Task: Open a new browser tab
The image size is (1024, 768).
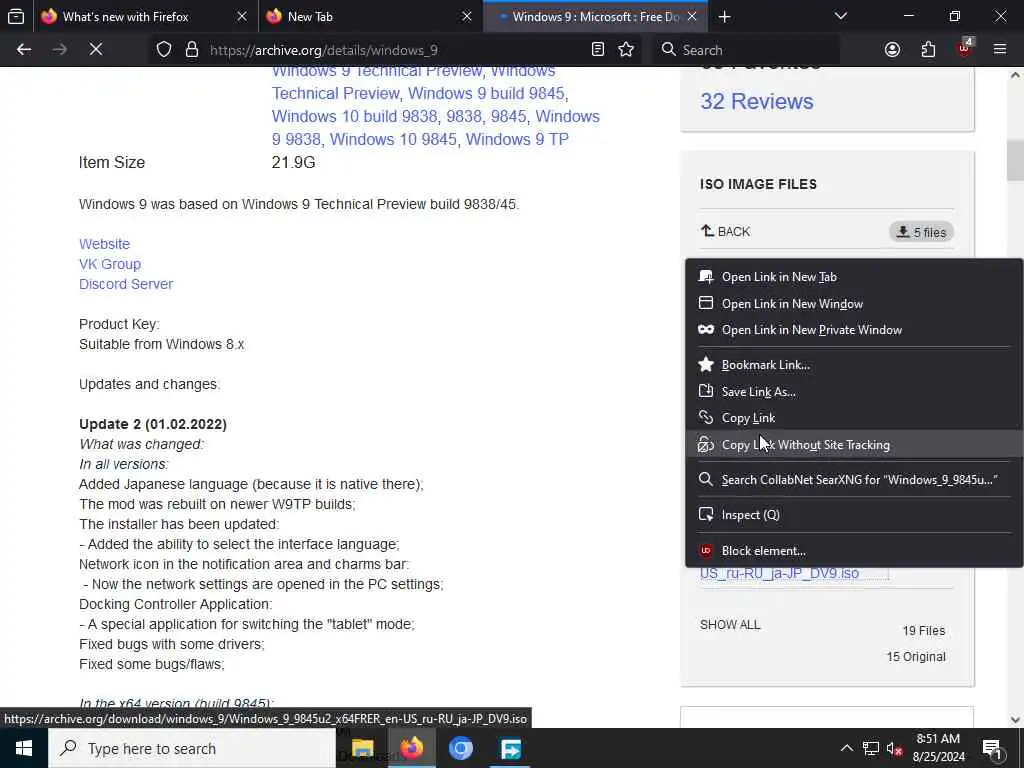Action: pyautogui.click(x=724, y=16)
